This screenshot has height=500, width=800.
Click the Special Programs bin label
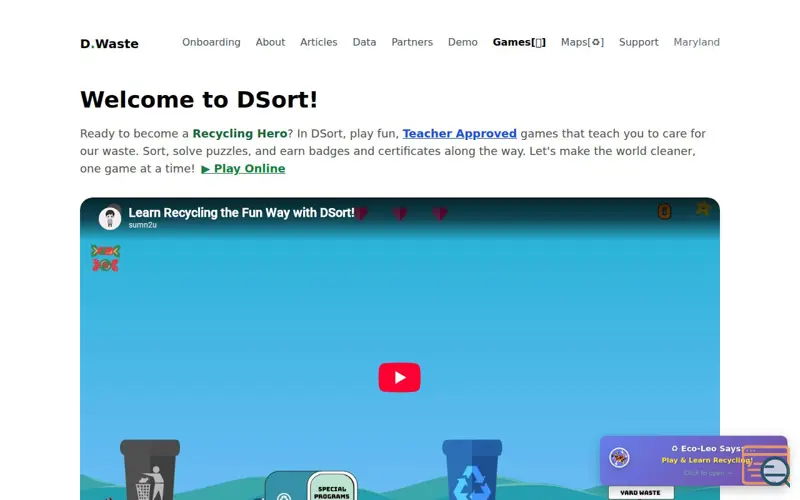coord(332,487)
